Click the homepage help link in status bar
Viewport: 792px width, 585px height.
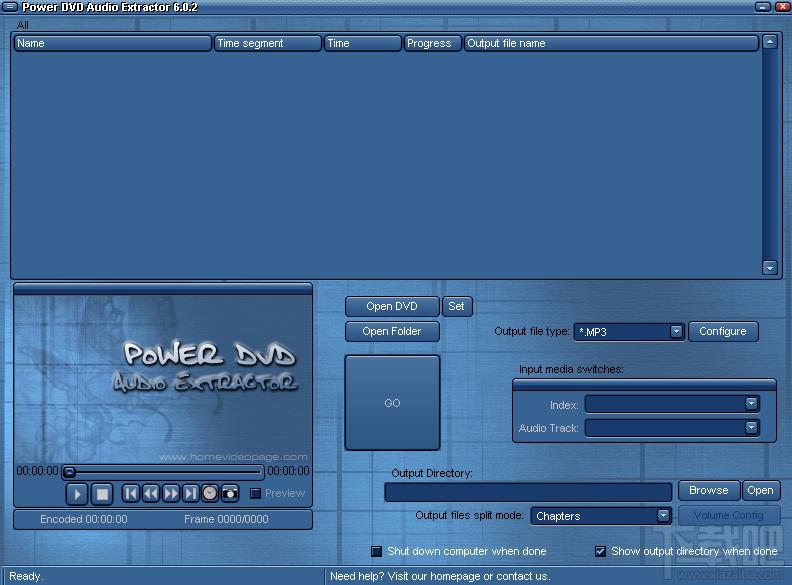[439, 576]
